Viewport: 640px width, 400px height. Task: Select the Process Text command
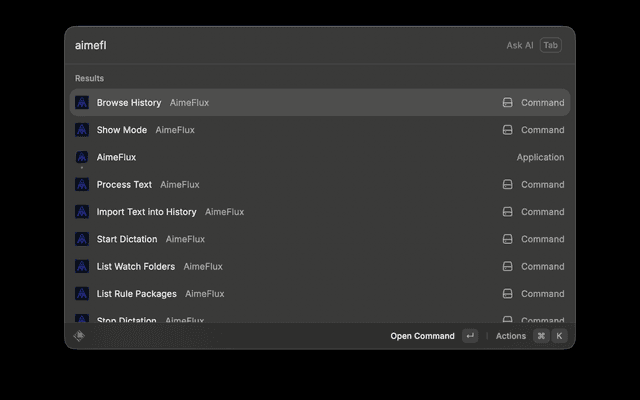[x=320, y=184]
